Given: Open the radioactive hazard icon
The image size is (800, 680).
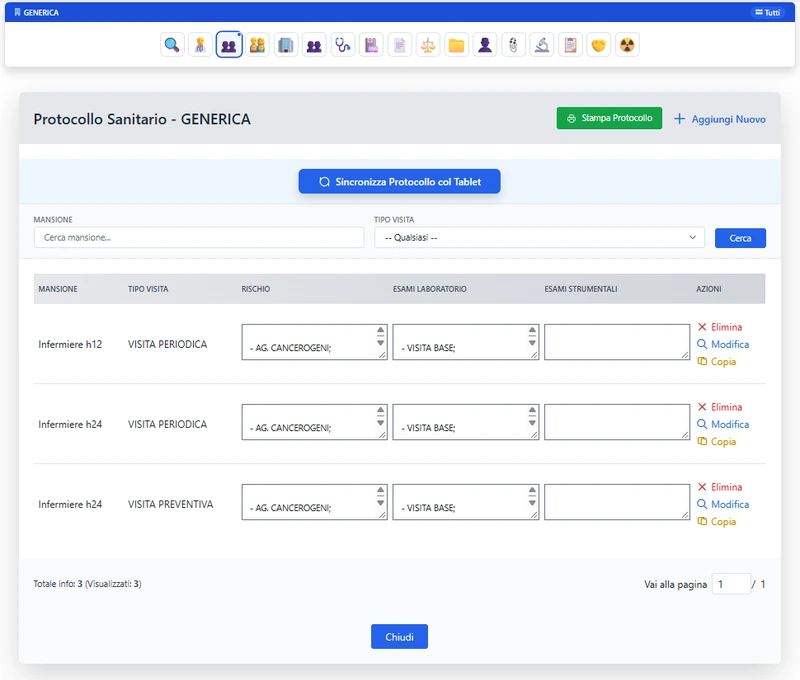Looking at the screenshot, I should point(627,45).
